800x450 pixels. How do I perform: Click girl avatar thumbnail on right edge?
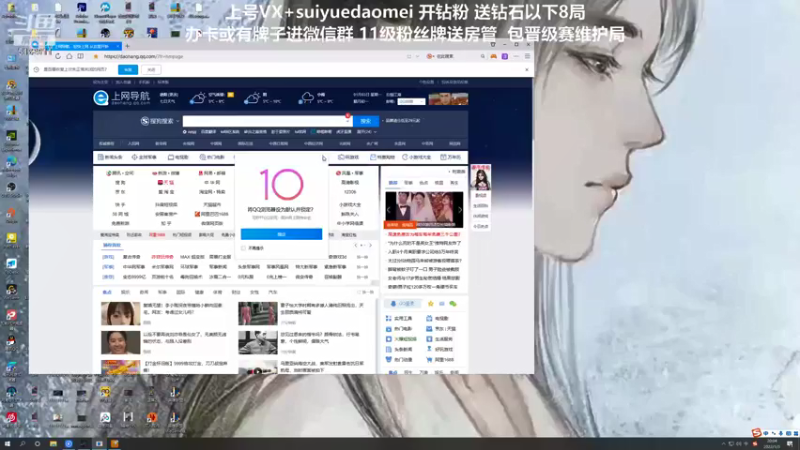pyautogui.click(x=481, y=178)
